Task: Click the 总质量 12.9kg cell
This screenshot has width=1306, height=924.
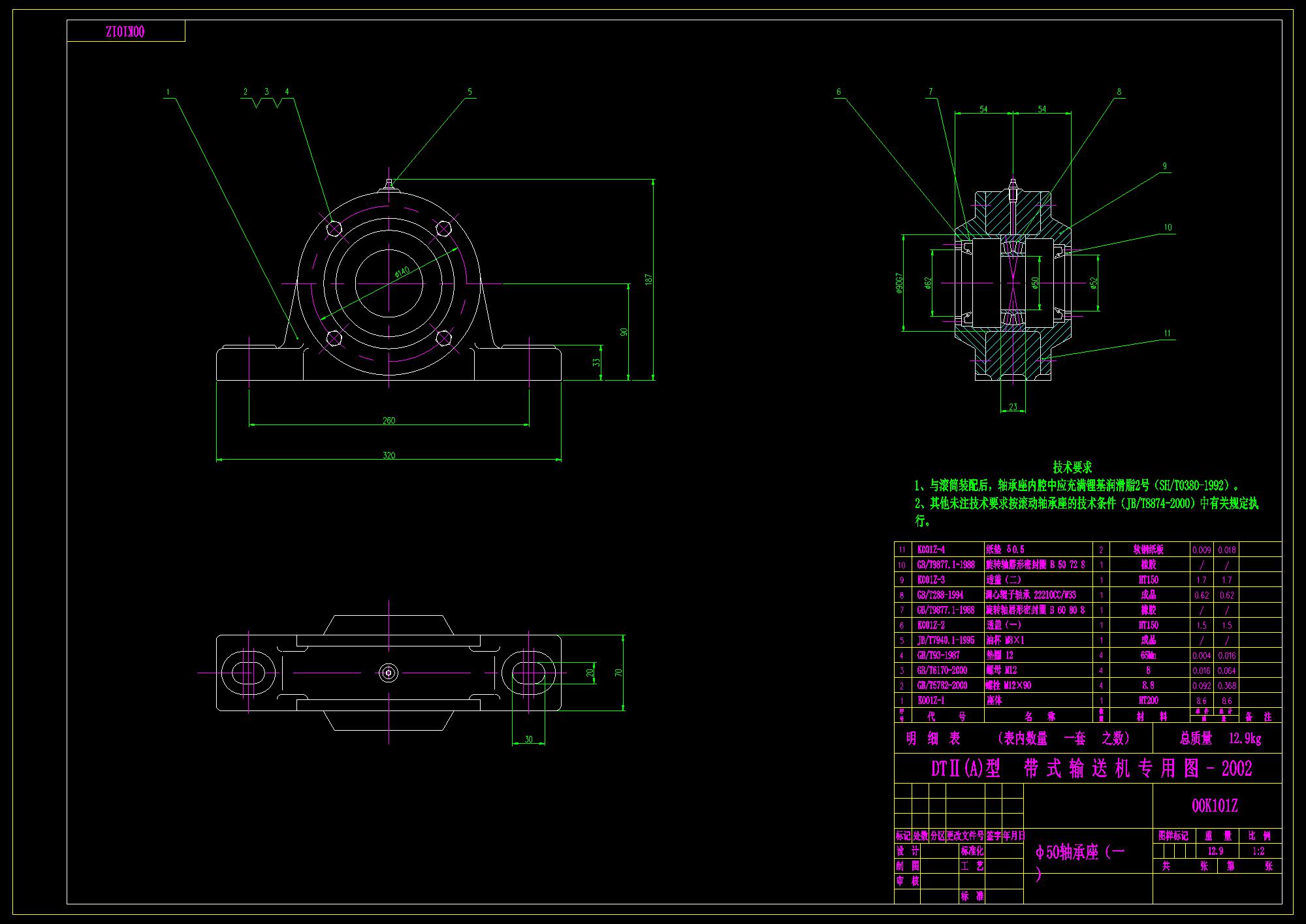Action: [1220, 739]
